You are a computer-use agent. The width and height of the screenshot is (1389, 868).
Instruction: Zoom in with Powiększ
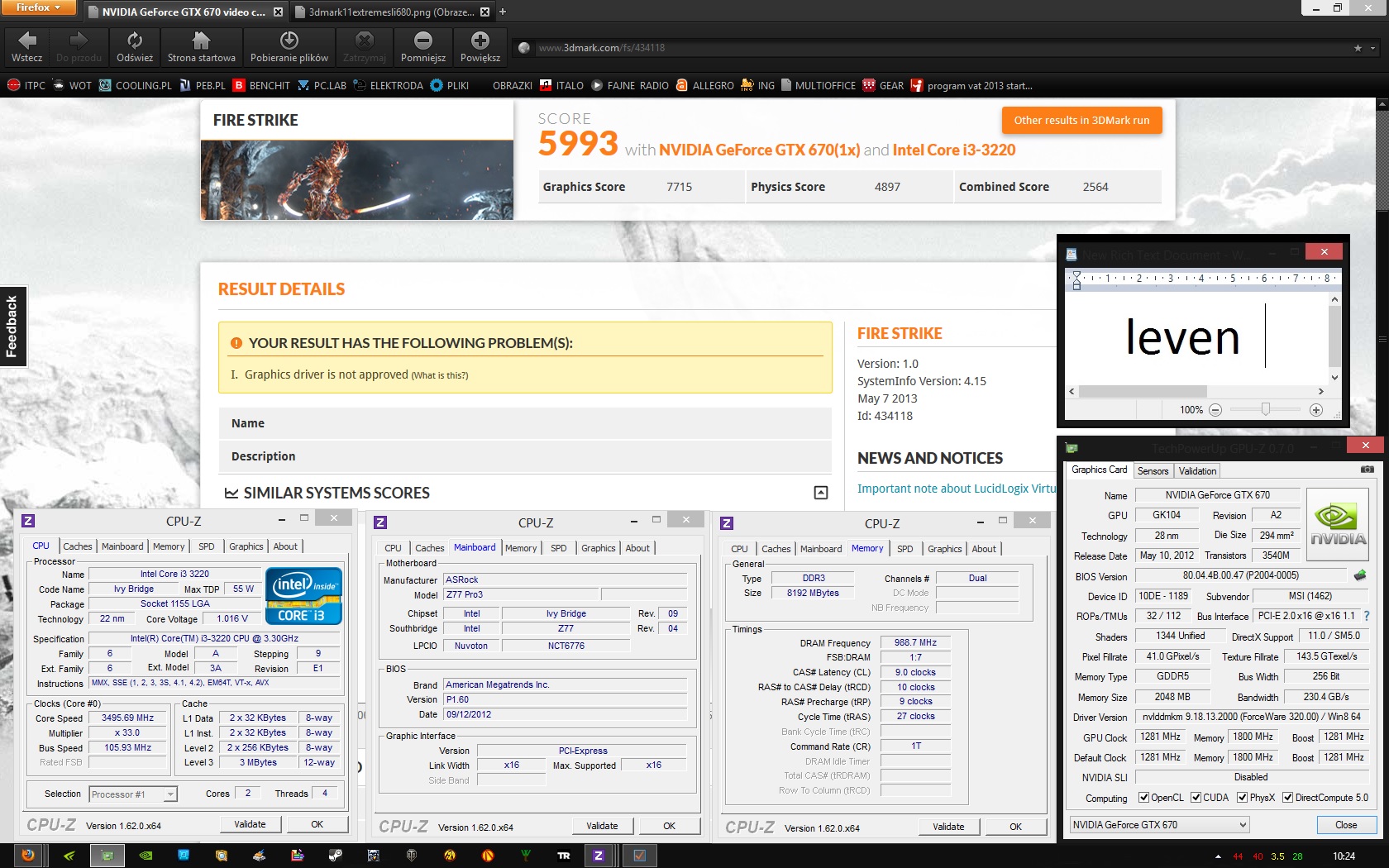pyautogui.click(x=480, y=47)
